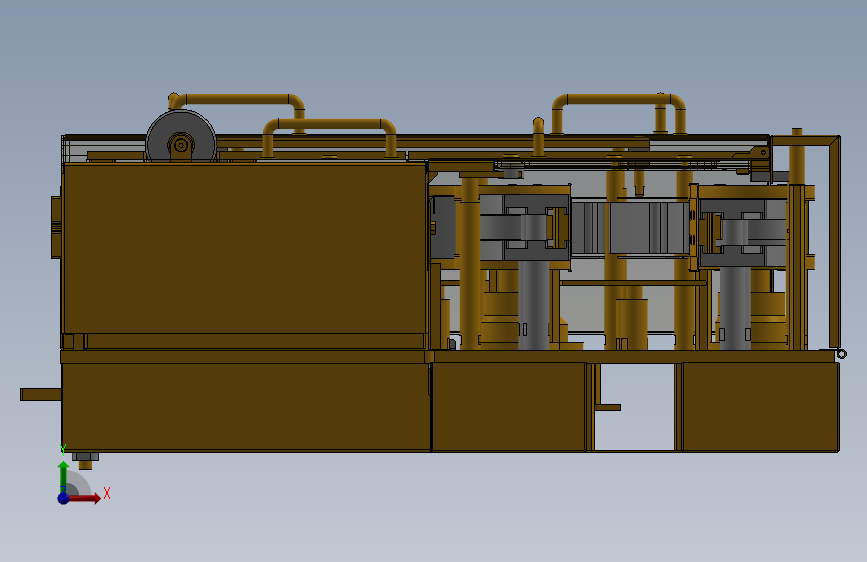Select the gray motor block in the center

[630, 228]
